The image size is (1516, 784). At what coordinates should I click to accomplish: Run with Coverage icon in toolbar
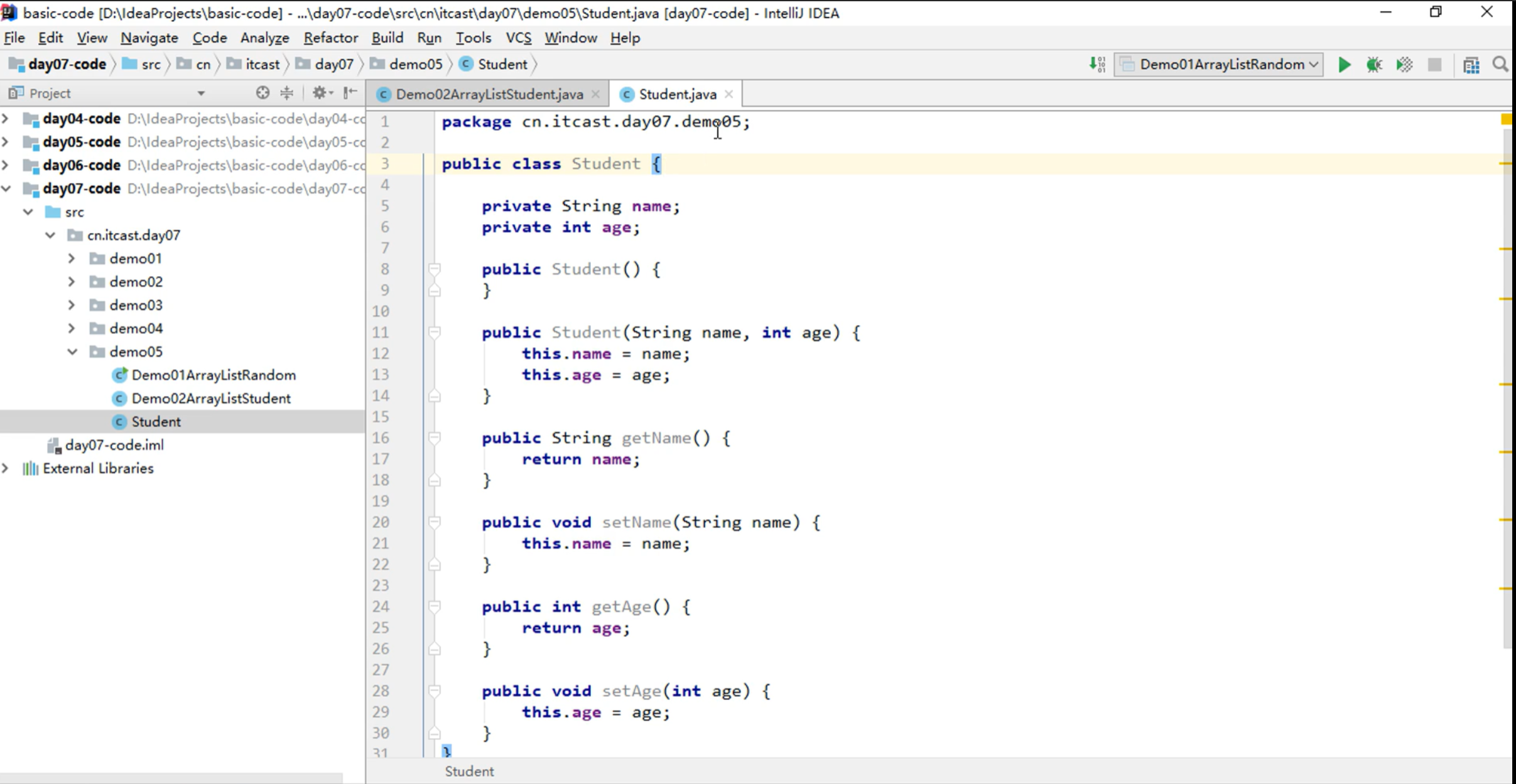[x=1404, y=65]
